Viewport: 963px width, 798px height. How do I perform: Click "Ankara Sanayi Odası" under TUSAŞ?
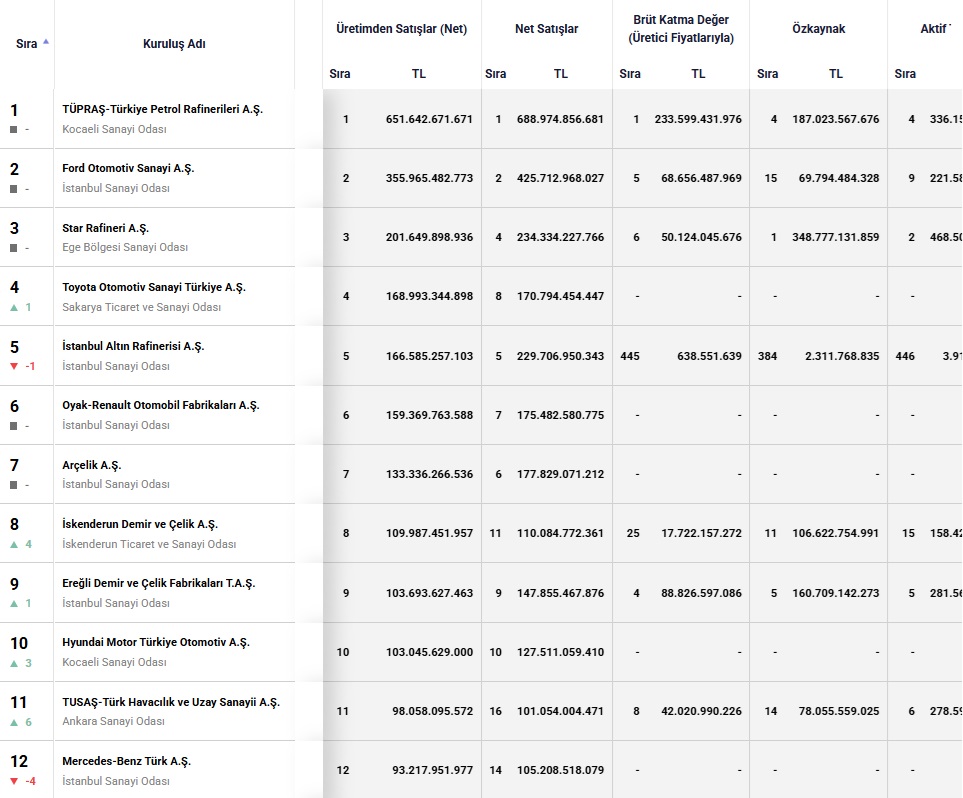(x=114, y=721)
